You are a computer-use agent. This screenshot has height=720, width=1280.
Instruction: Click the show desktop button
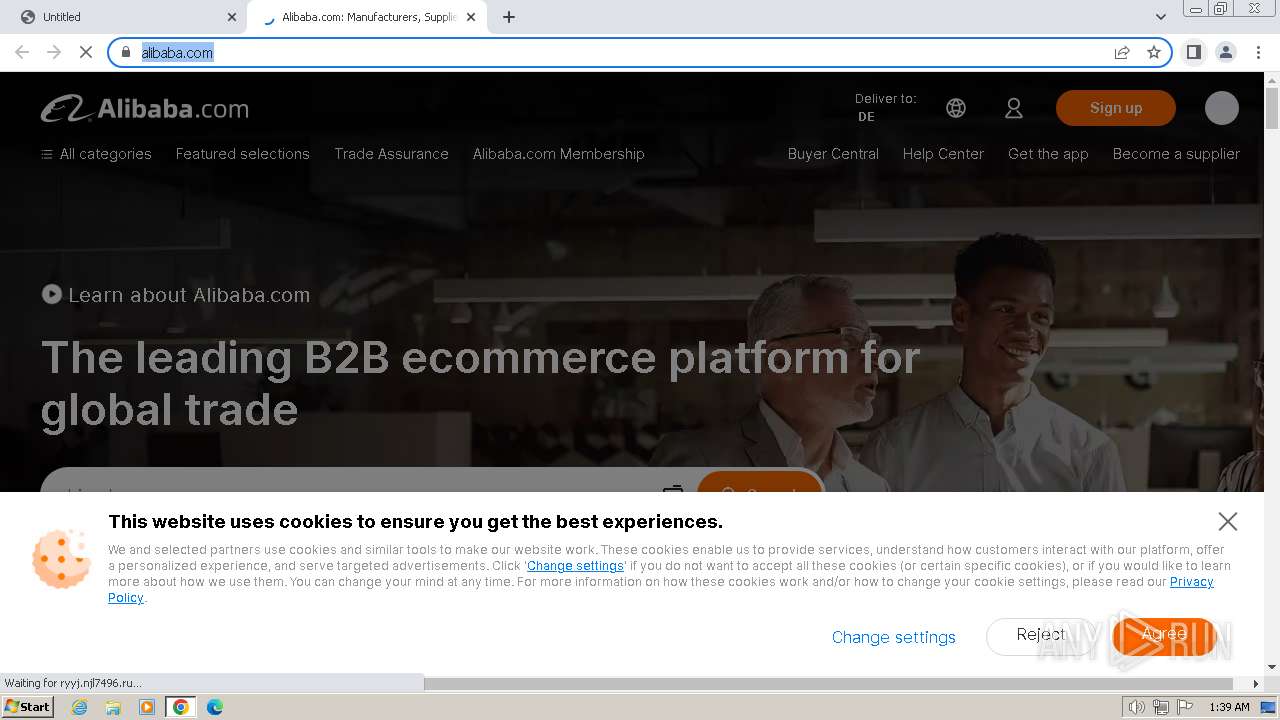tap(1269, 707)
